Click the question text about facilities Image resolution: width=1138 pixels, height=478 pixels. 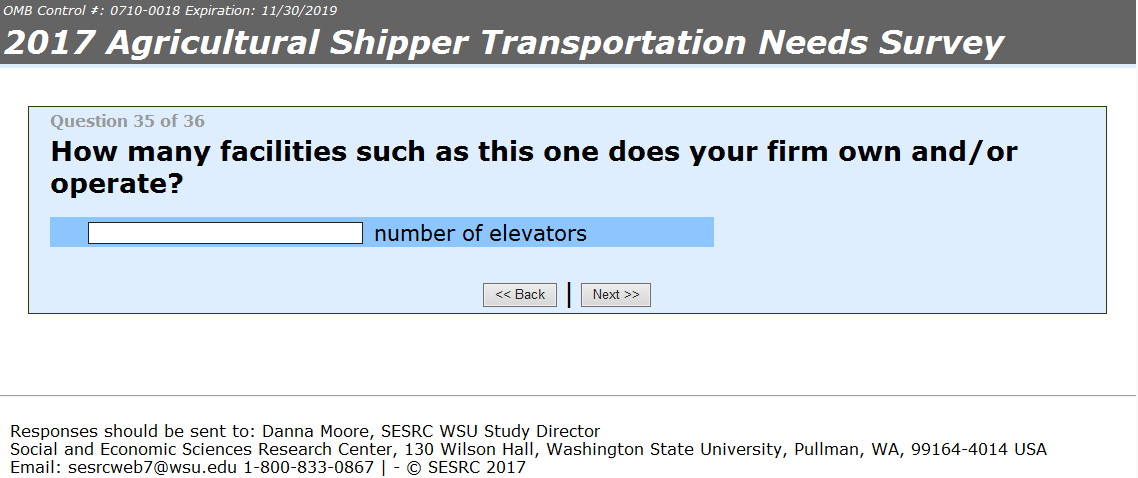pyautogui.click(x=533, y=153)
